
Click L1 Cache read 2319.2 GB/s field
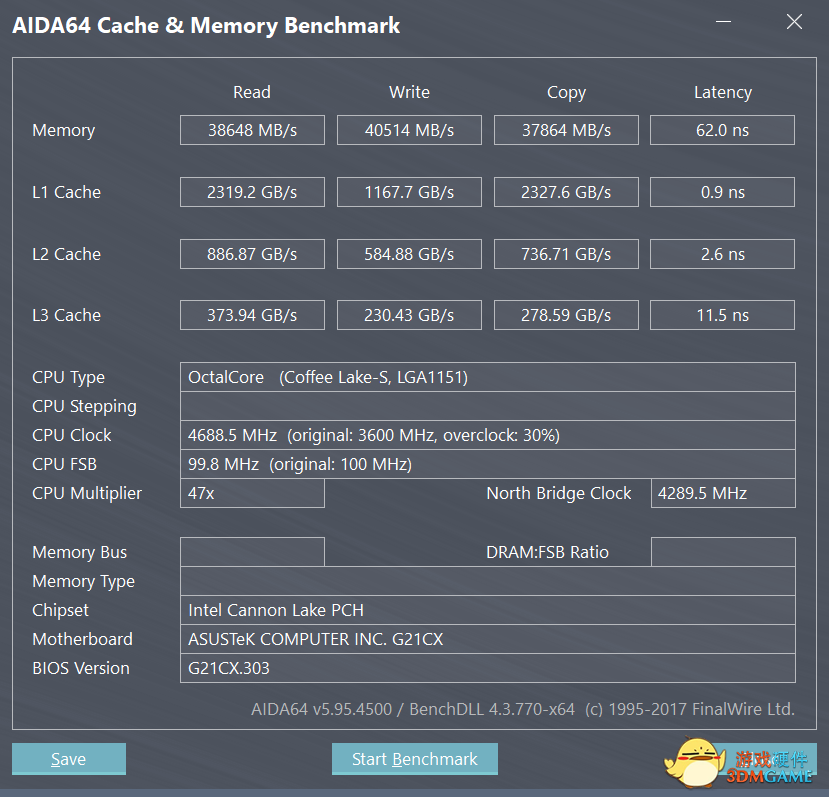(252, 192)
